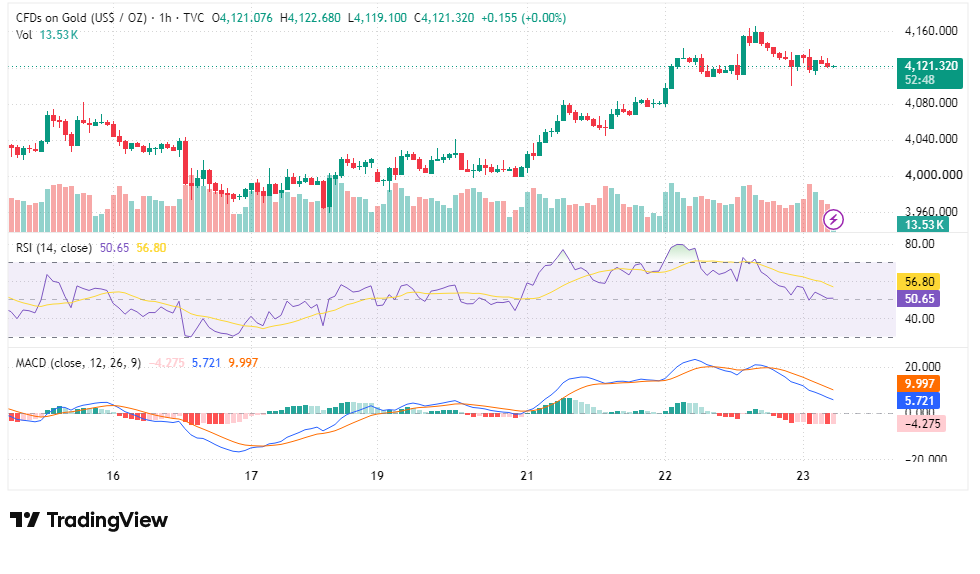Image resolution: width=980 pixels, height=574 pixels.
Task: Click the 4,160.000 price axis label
Action: (931, 31)
